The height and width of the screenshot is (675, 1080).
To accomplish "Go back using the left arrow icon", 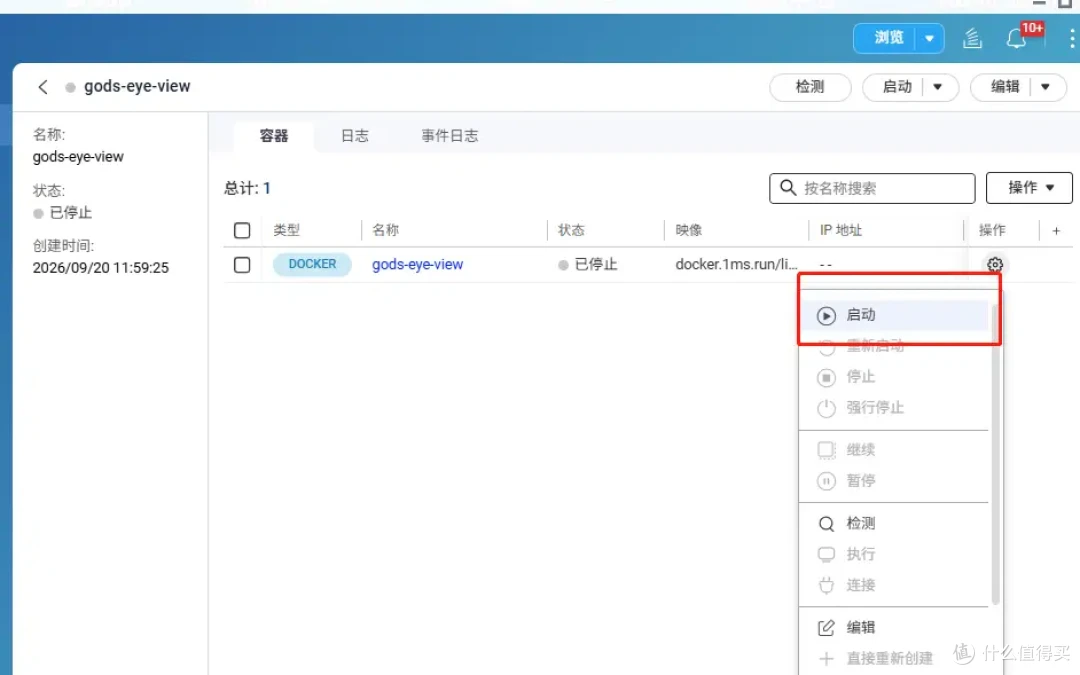I will [43, 87].
